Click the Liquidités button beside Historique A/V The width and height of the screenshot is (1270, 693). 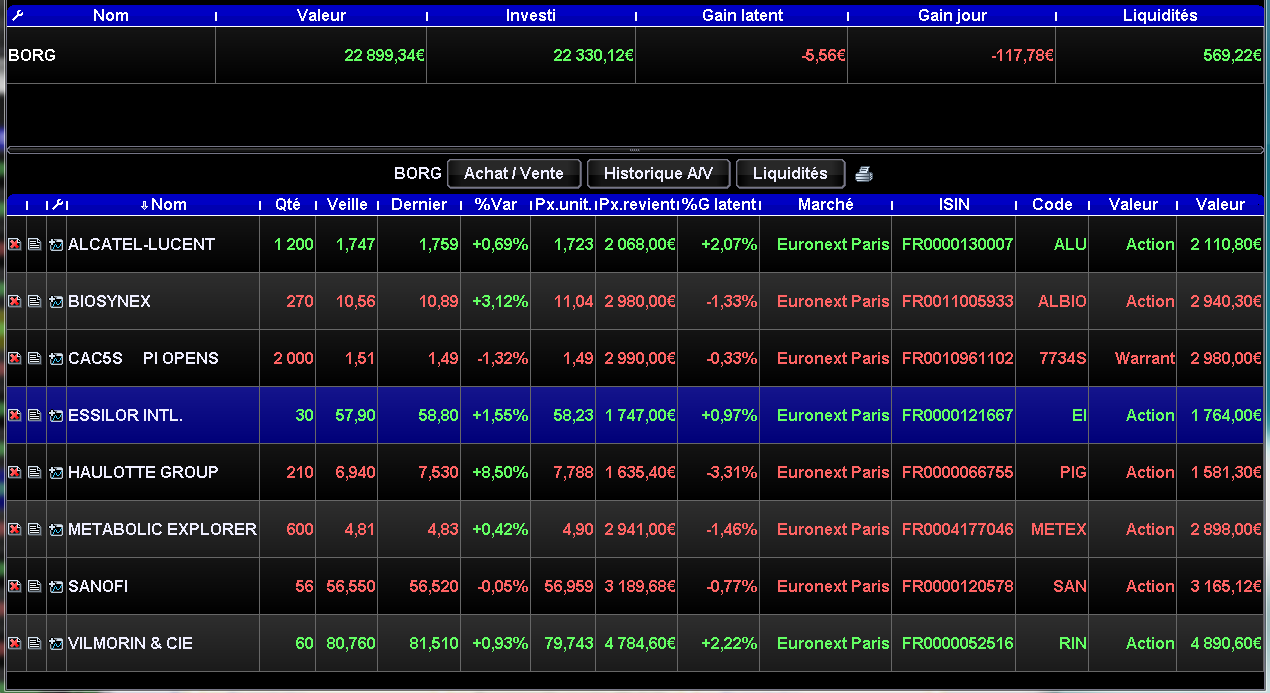[x=790, y=173]
